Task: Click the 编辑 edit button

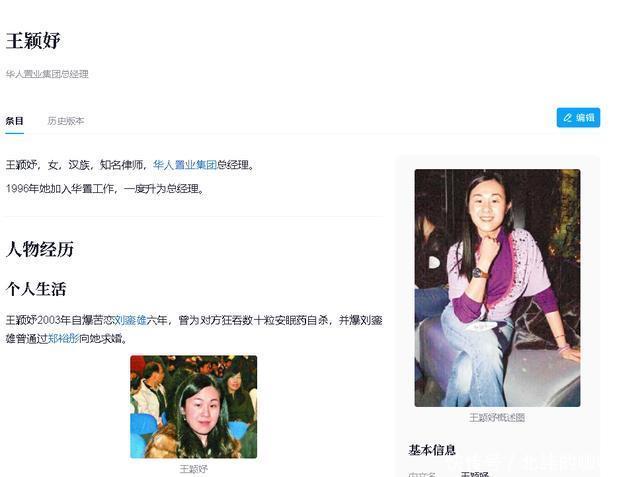Action: [578, 118]
